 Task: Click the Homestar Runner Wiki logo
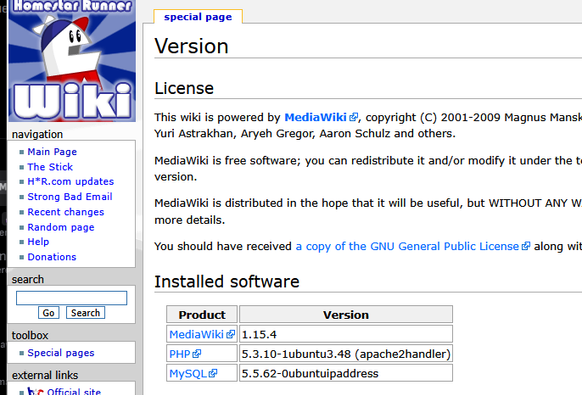point(72,61)
